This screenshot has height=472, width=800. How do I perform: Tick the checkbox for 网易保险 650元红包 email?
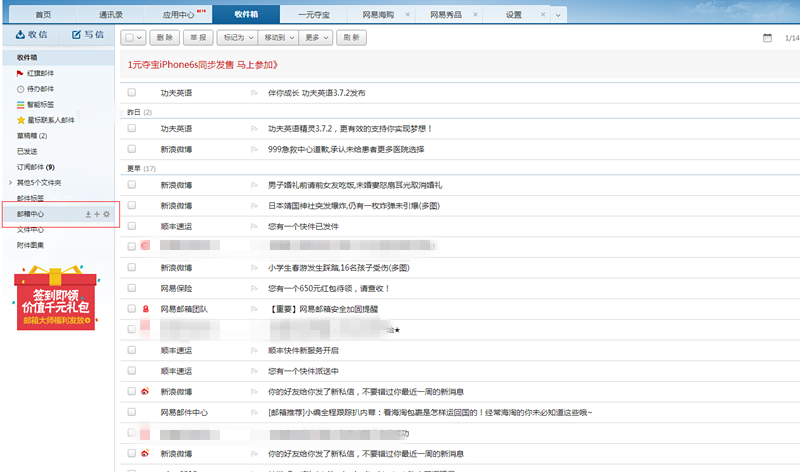(132, 288)
